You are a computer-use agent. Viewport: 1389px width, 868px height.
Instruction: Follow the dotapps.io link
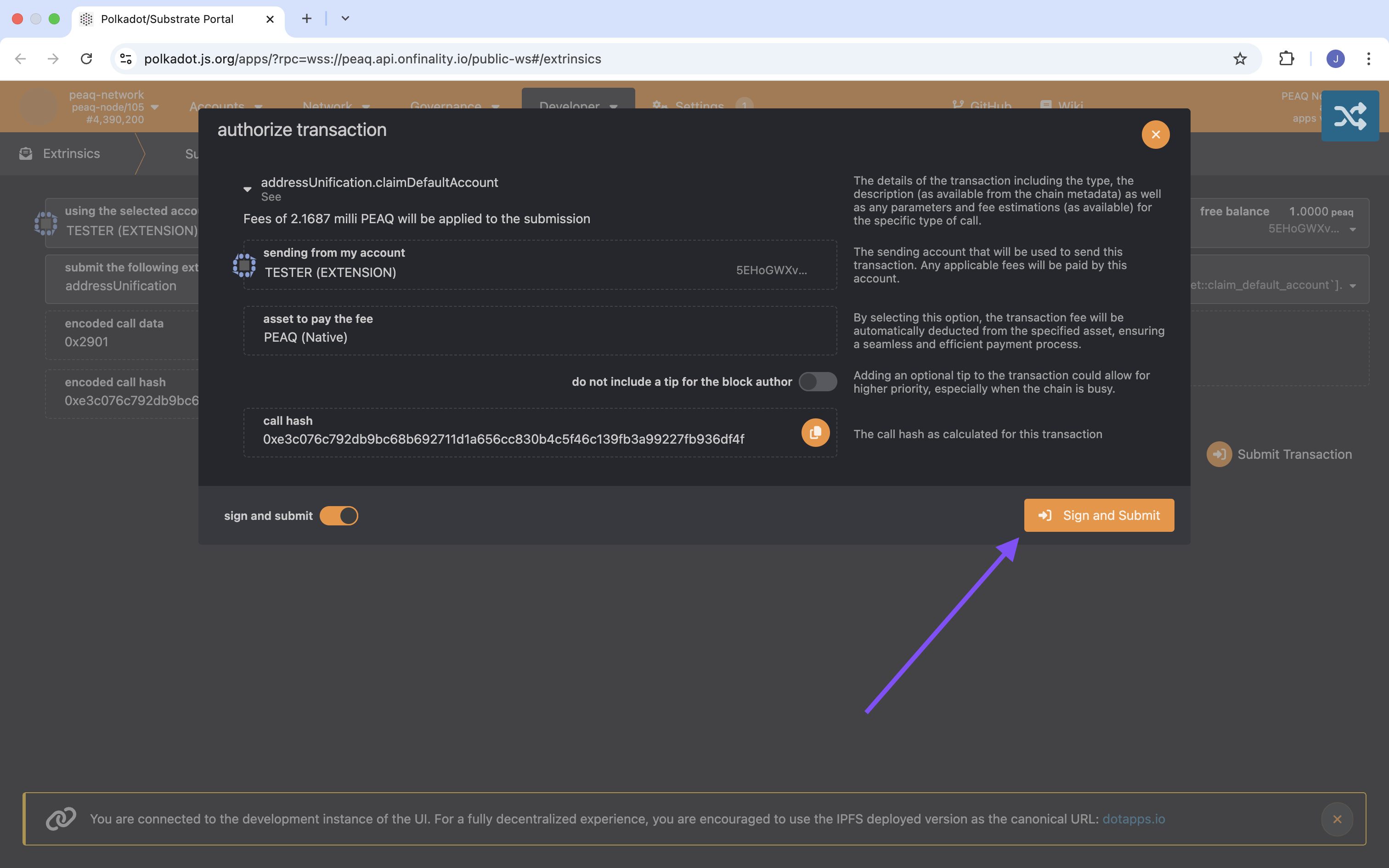click(1133, 819)
